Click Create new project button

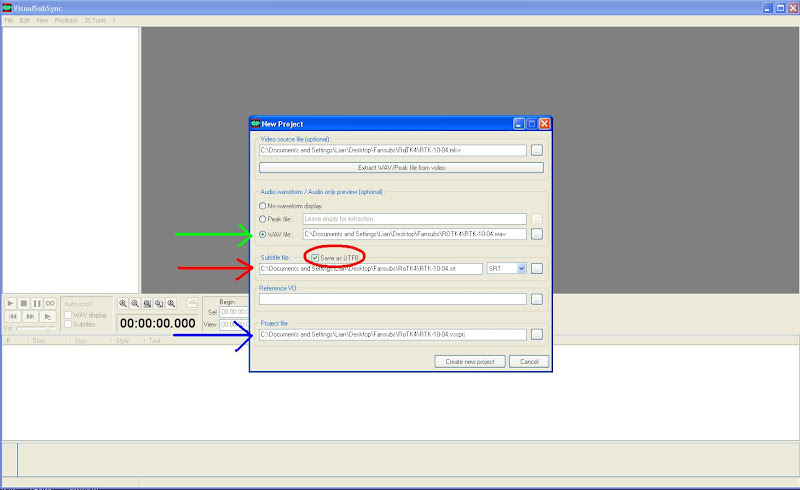[x=470, y=361]
